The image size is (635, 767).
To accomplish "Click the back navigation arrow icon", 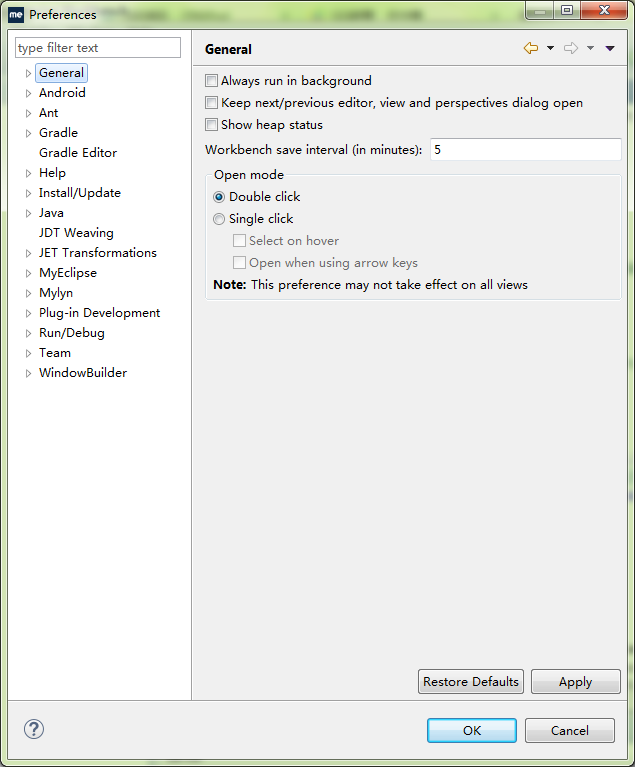I will [531, 48].
